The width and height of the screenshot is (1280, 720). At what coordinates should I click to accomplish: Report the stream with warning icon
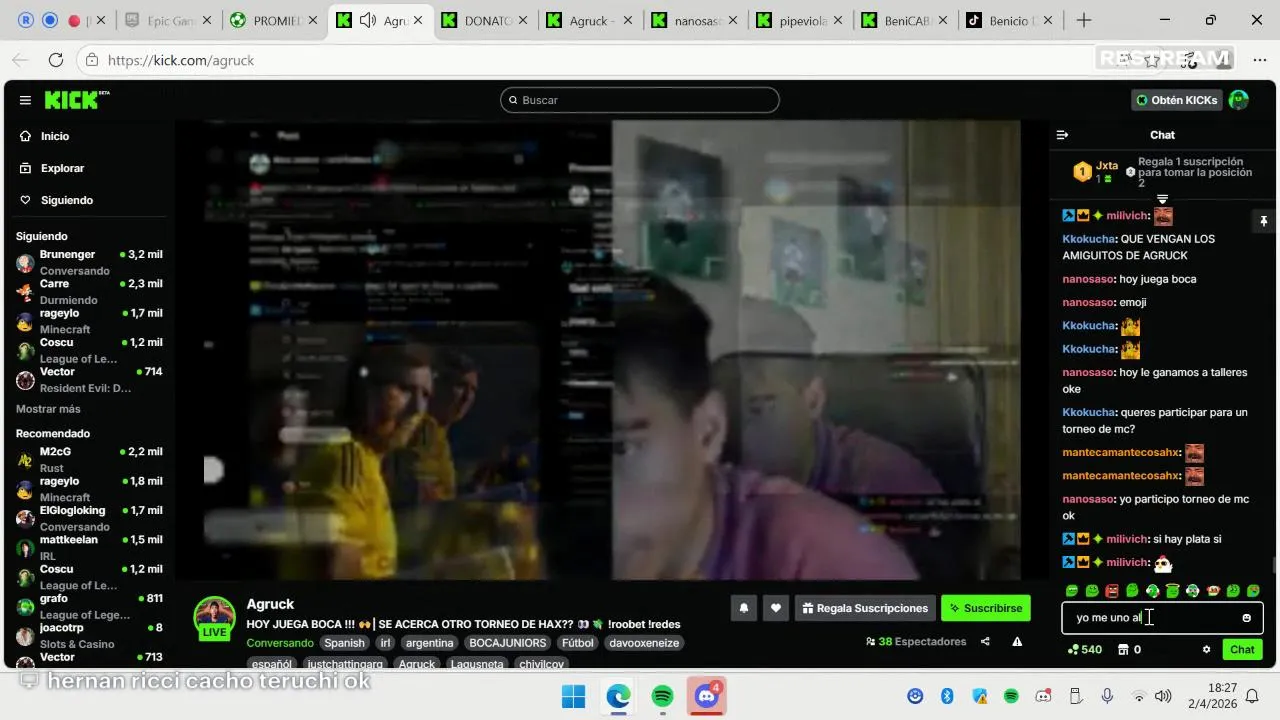click(1017, 642)
